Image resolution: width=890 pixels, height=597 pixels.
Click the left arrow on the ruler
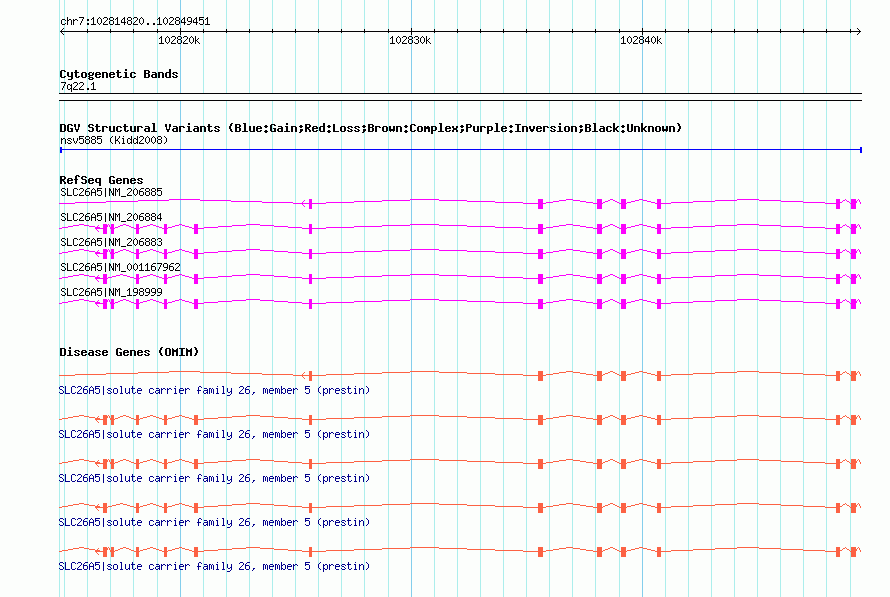coord(62,32)
